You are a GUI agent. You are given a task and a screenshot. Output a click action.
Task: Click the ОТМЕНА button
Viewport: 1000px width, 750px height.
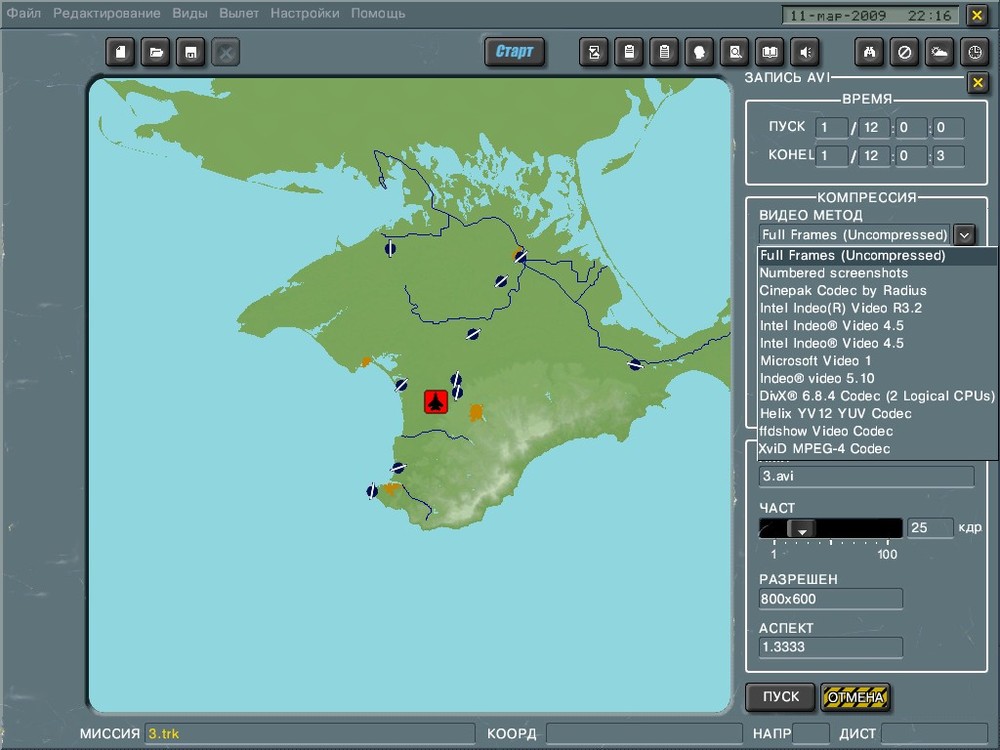[x=855, y=697]
